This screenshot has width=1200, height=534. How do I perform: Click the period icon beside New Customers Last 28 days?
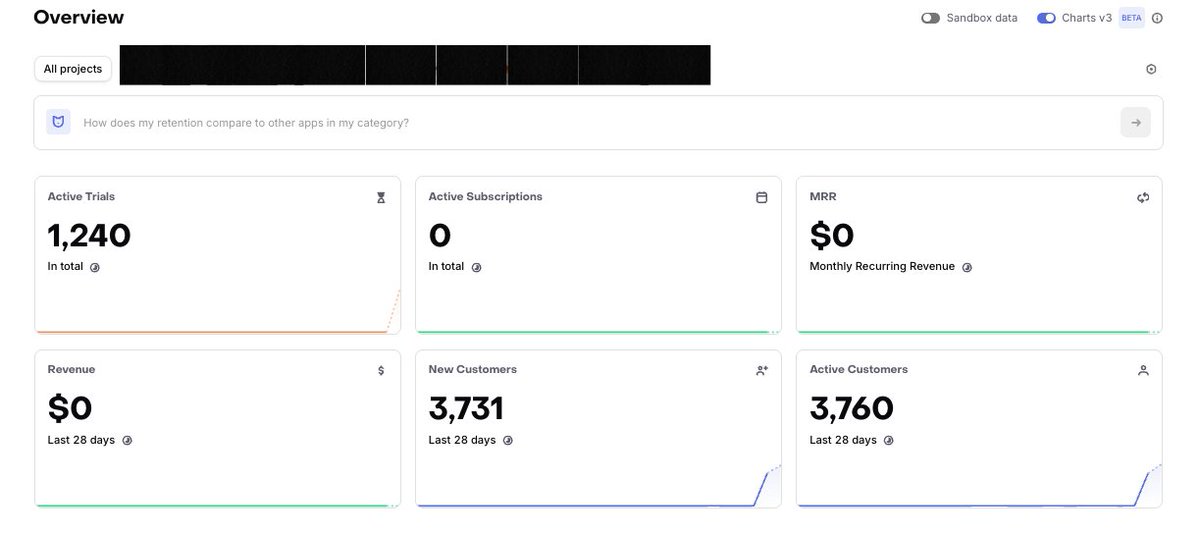[x=508, y=441]
